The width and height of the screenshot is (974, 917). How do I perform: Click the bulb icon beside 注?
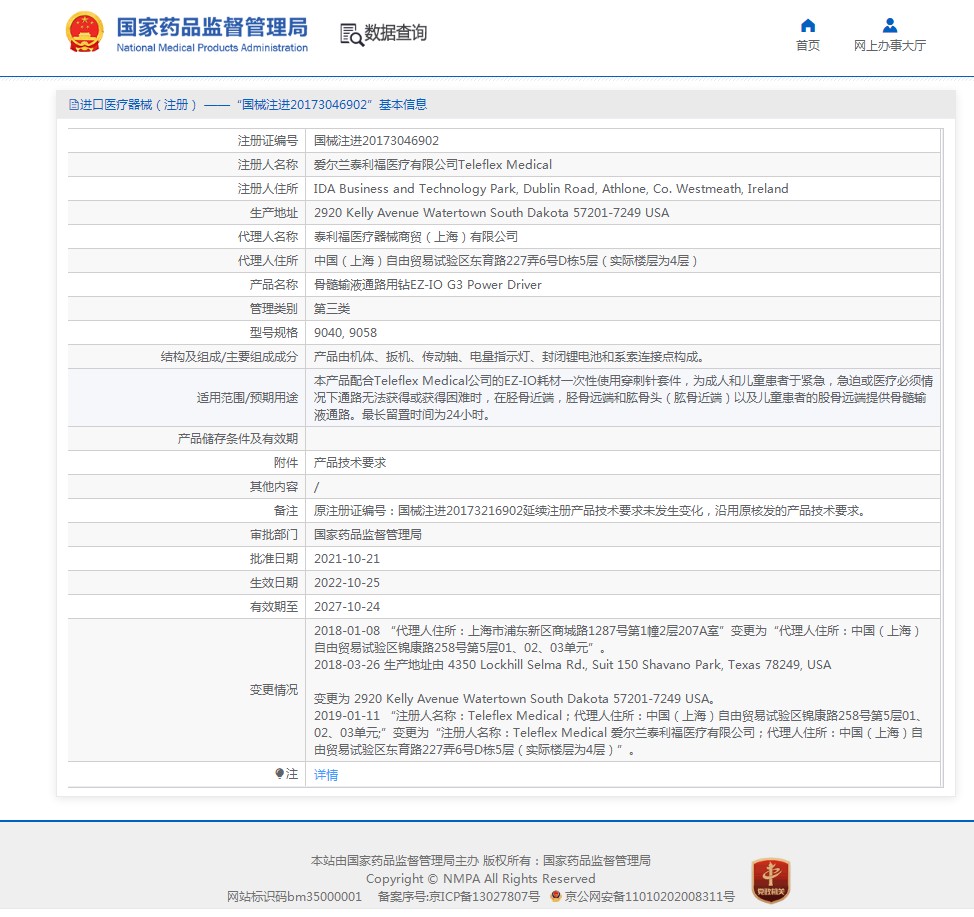[x=280, y=773]
